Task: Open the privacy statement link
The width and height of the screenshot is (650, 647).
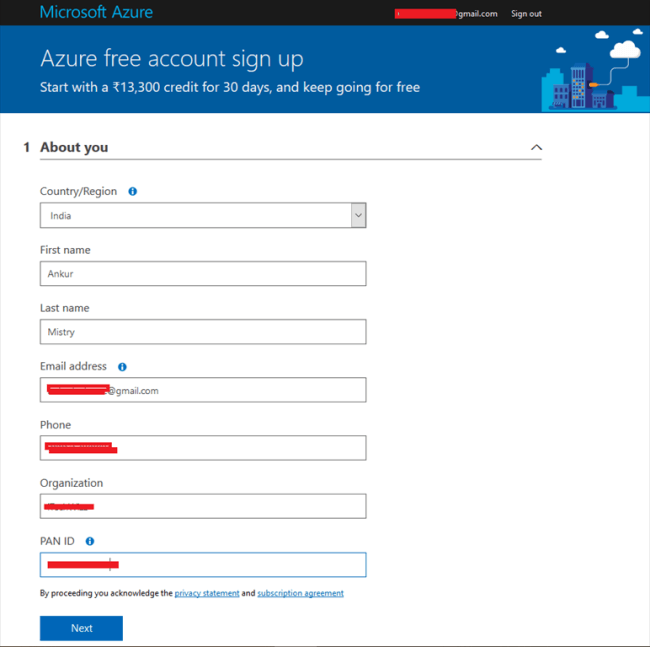Action: (207, 594)
